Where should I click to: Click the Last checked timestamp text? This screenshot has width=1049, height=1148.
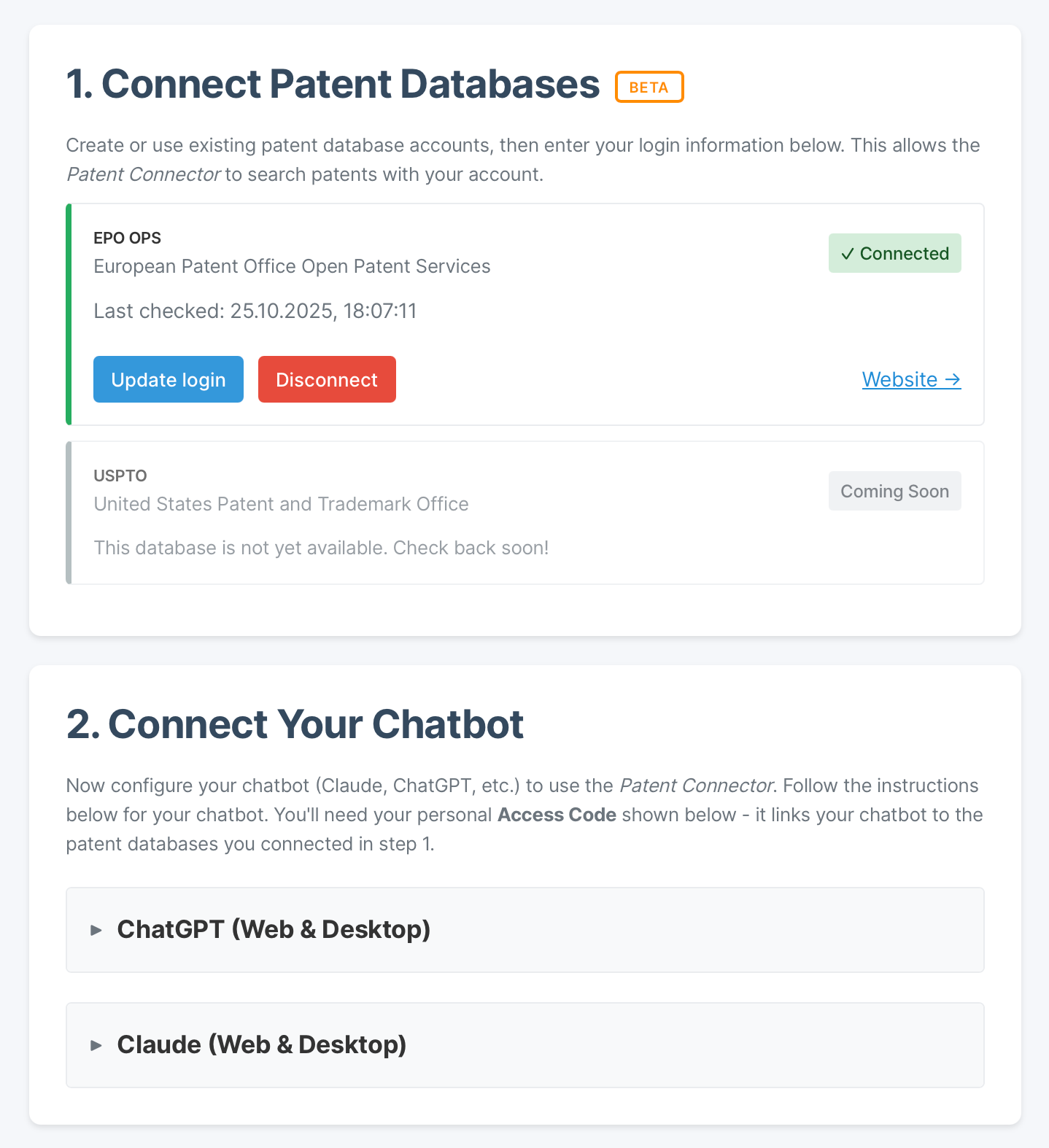click(x=255, y=311)
